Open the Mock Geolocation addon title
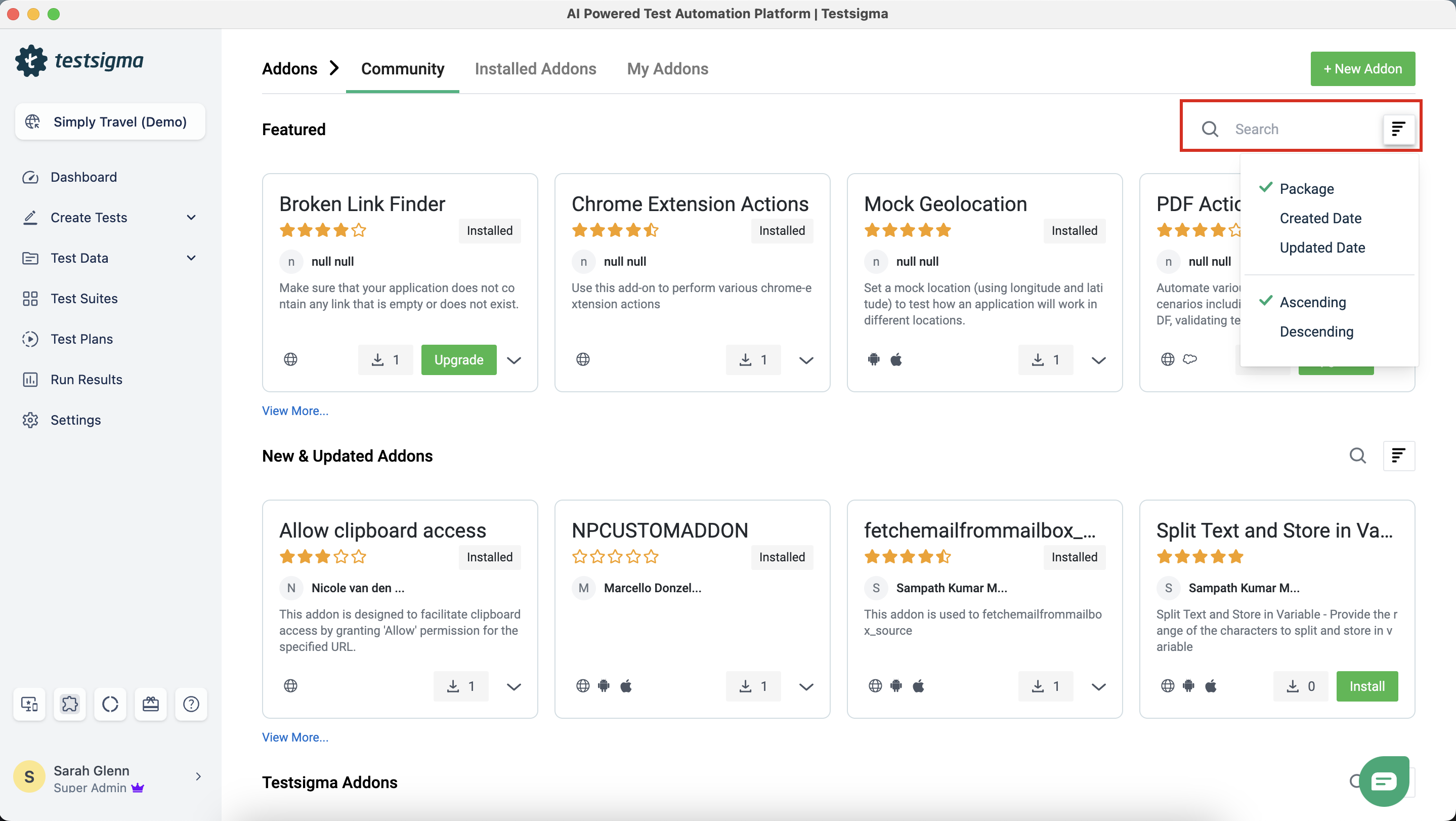 point(945,204)
